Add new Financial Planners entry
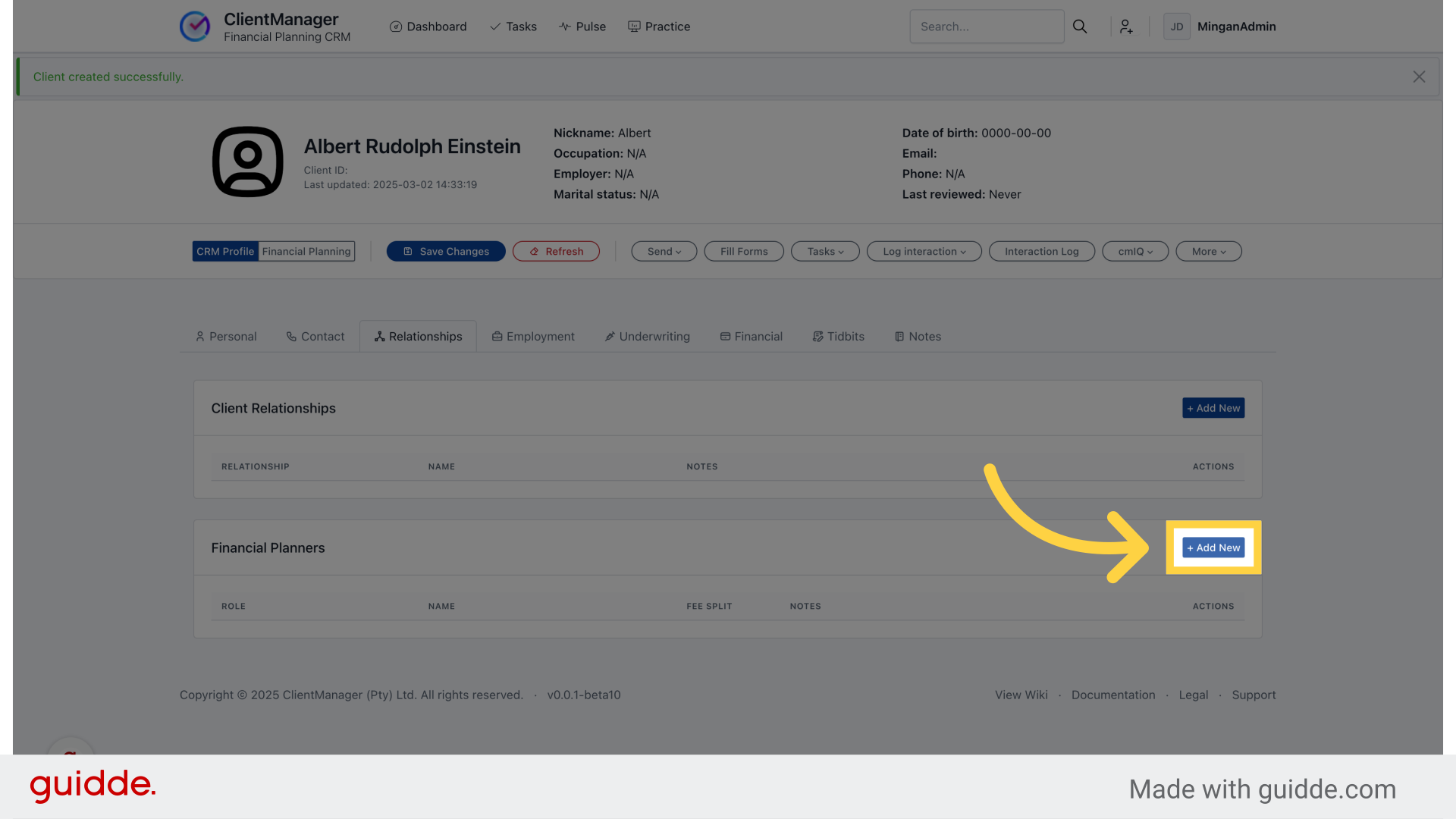This screenshot has width=1456, height=819. pyautogui.click(x=1213, y=548)
